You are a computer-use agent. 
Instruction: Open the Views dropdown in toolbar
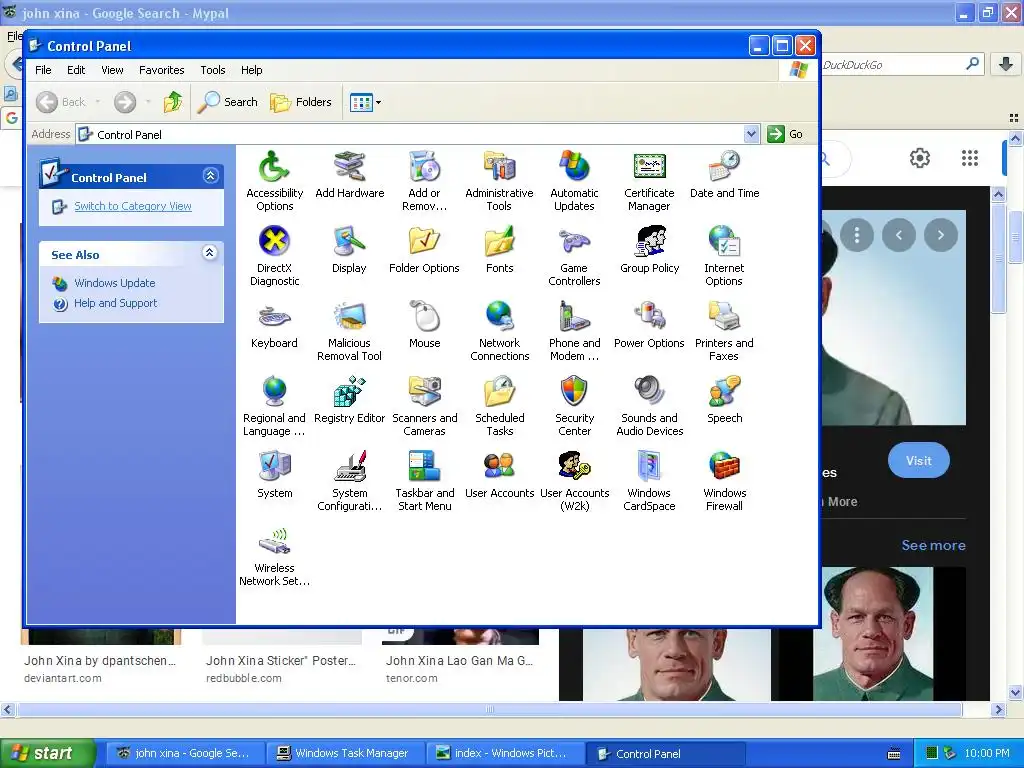pyautogui.click(x=365, y=102)
